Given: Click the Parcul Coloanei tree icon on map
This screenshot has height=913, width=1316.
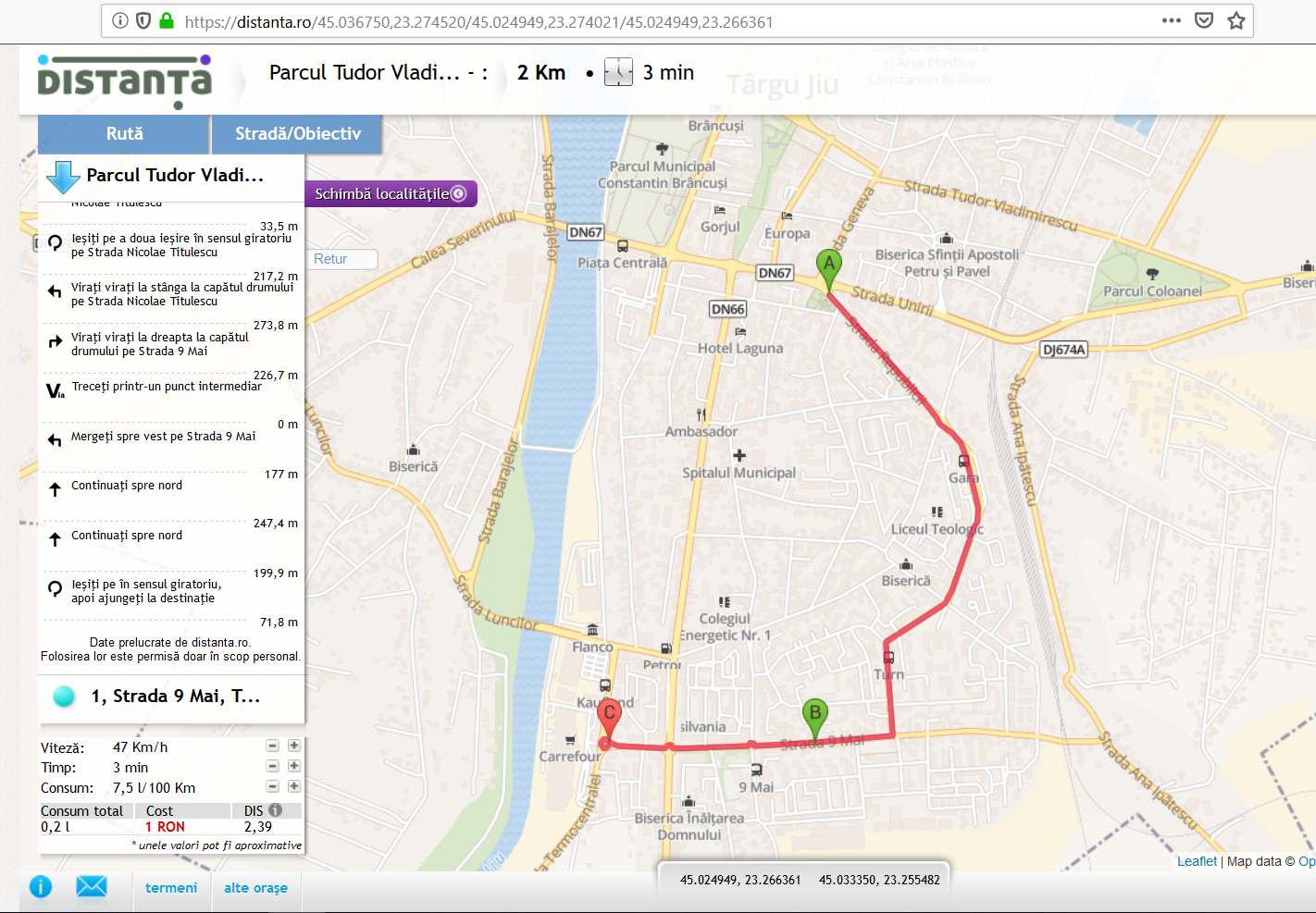Looking at the screenshot, I should click(x=1152, y=274).
